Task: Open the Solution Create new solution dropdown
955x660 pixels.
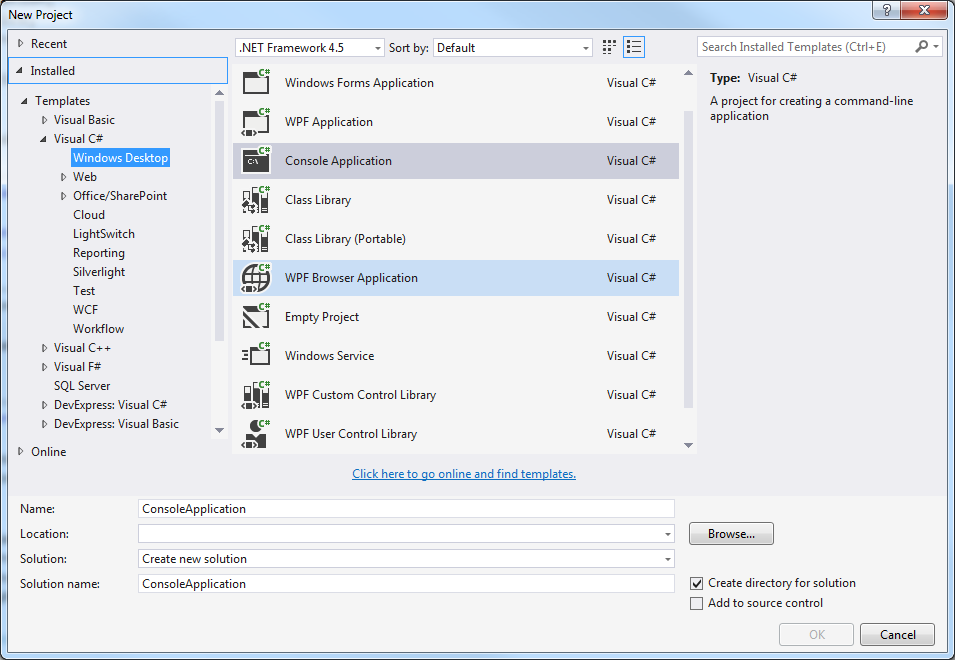Action: pos(668,559)
